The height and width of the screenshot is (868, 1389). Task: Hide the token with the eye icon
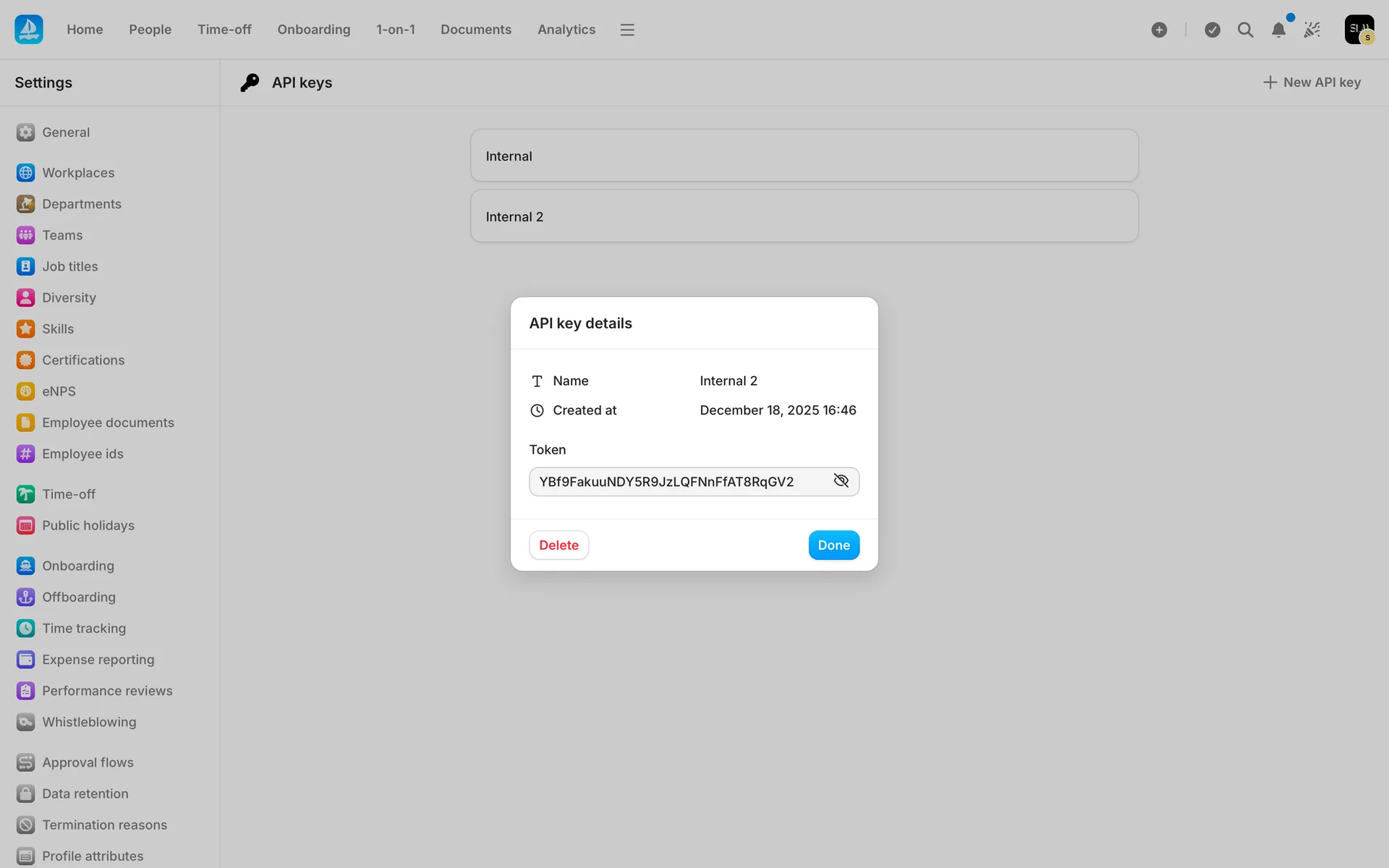click(841, 481)
